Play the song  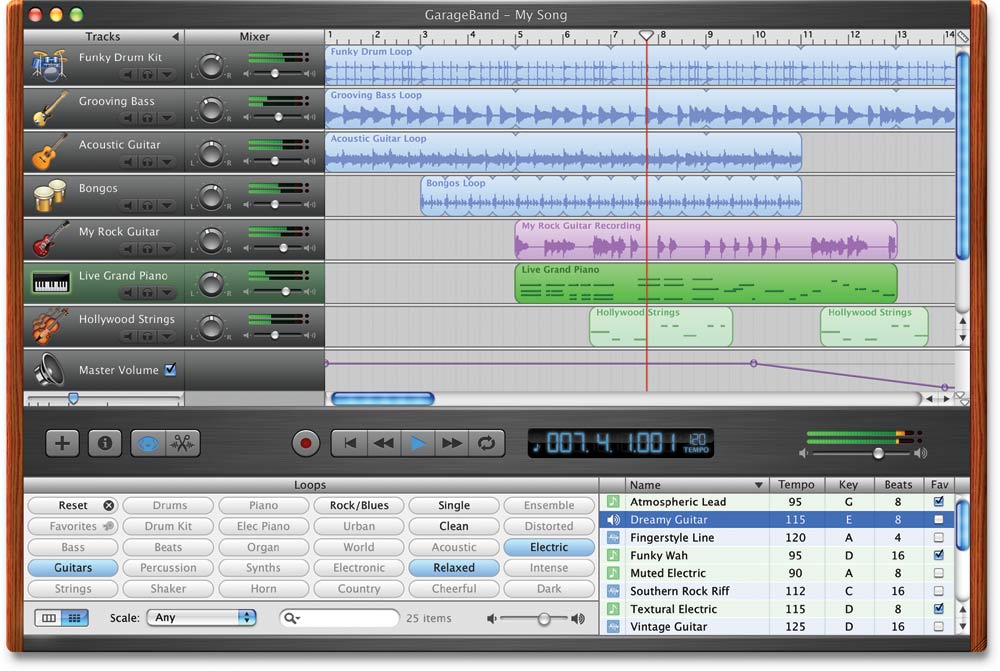click(x=418, y=443)
